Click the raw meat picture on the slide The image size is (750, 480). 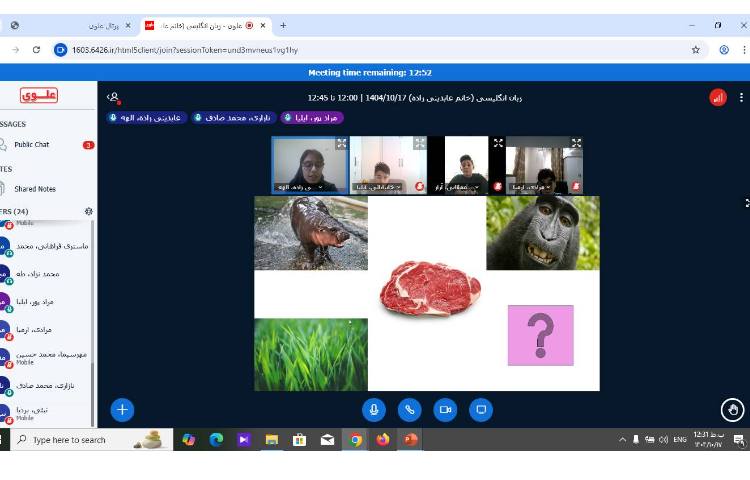430,289
